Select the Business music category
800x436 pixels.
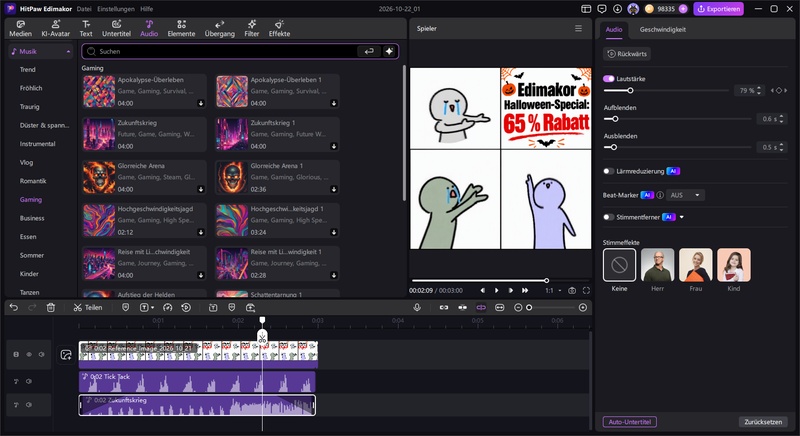click(32, 218)
